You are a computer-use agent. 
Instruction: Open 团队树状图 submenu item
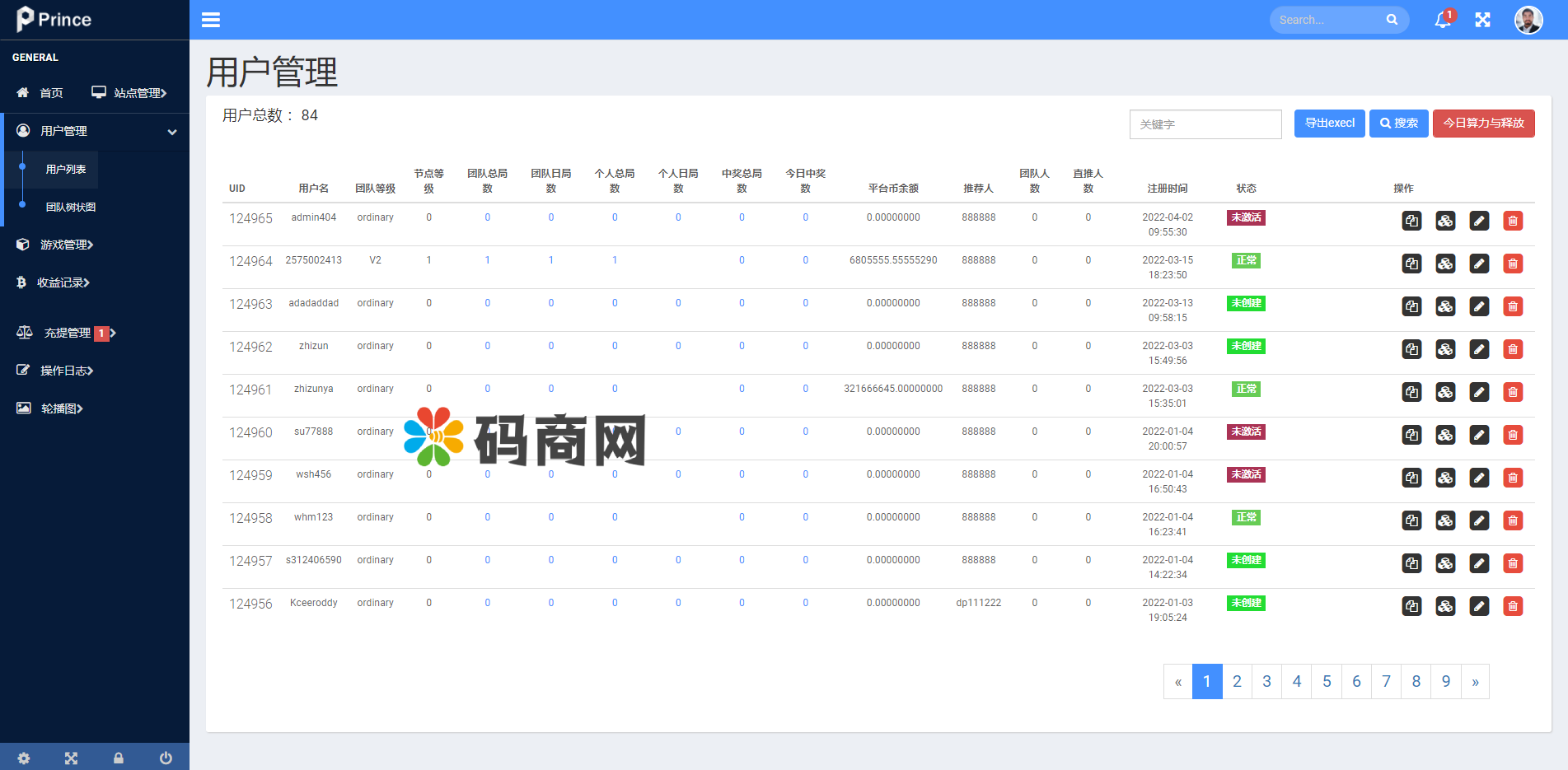click(71, 207)
